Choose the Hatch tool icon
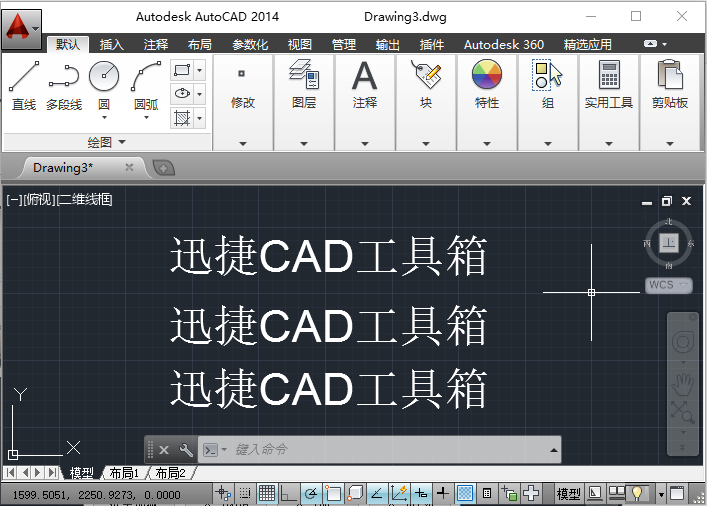 point(182,118)
